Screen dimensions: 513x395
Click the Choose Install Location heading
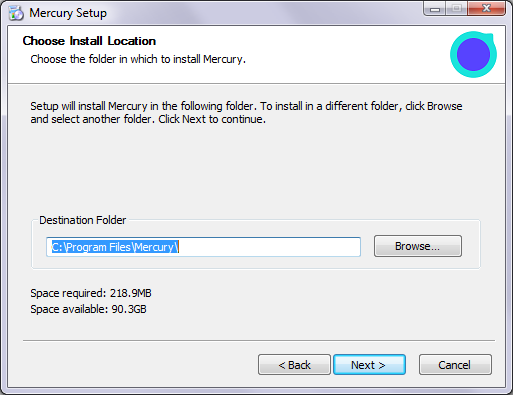pyautogui.click(x=89, y=41)
